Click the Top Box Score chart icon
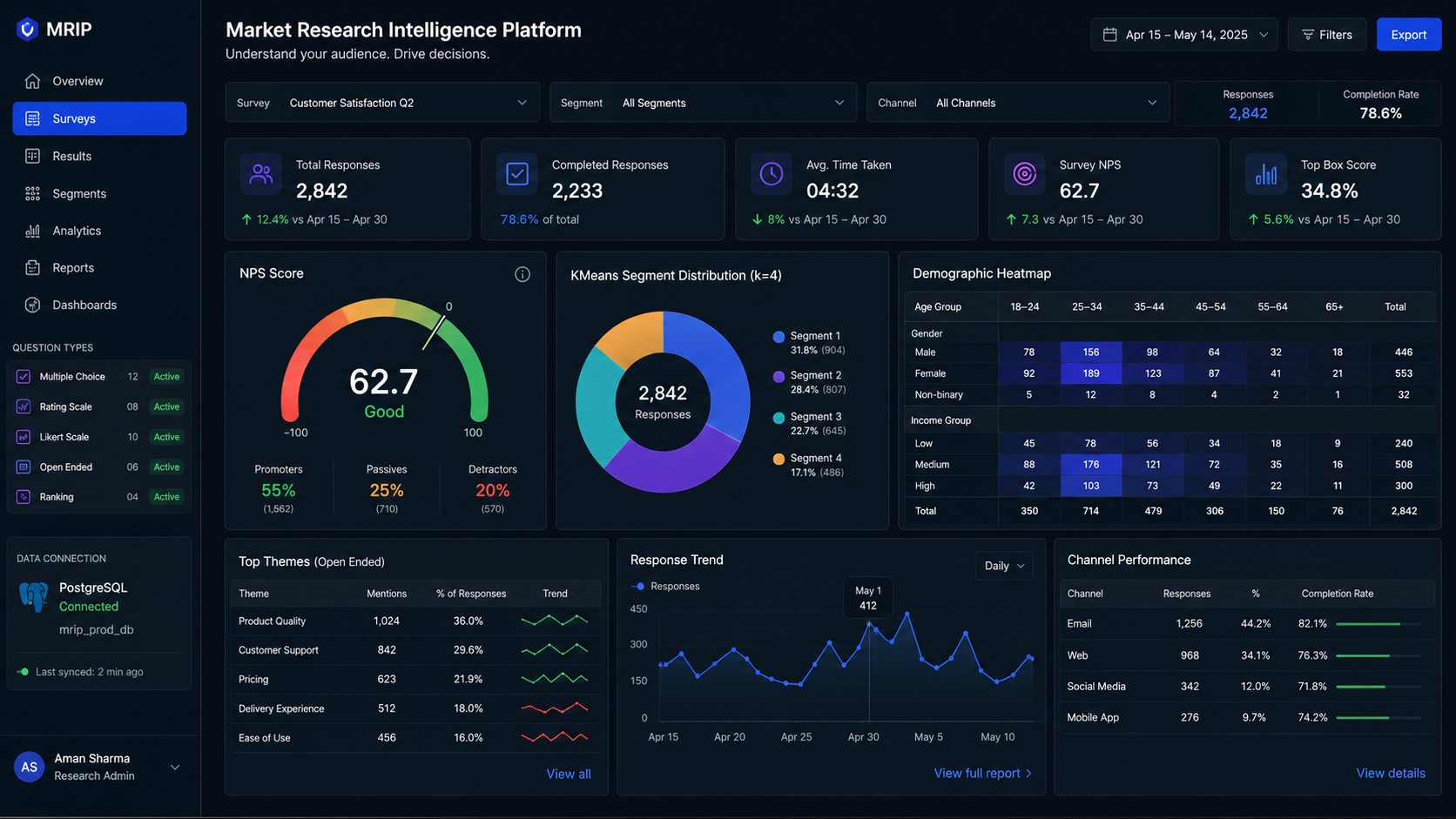 [x=1266, y=174]
